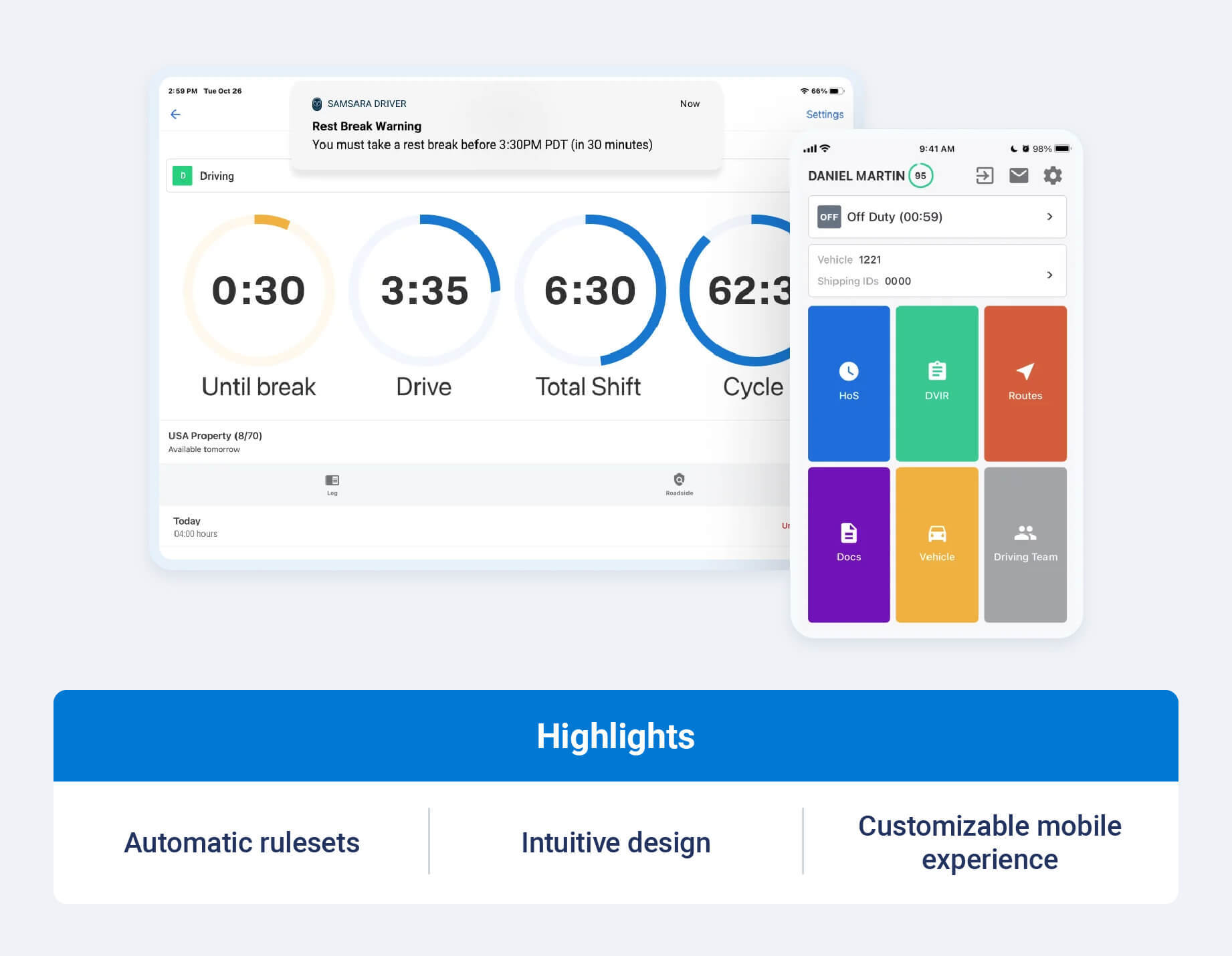Open Settings on the tablet screen
The width and height of the screenshot is (1232, 956).
824,114
